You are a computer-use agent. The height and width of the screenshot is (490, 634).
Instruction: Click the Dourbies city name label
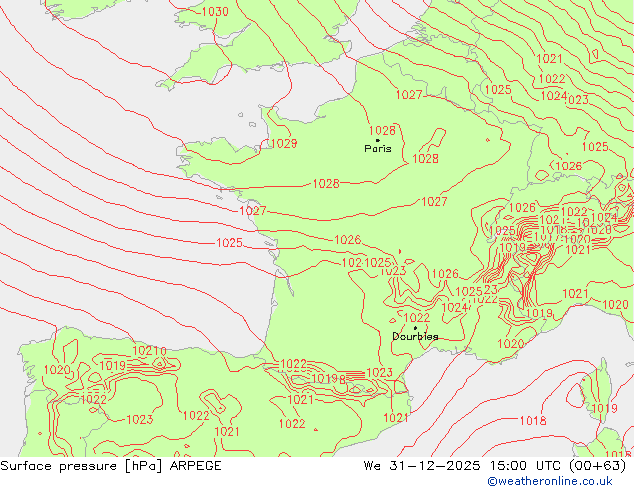click(x=415, y=336)
